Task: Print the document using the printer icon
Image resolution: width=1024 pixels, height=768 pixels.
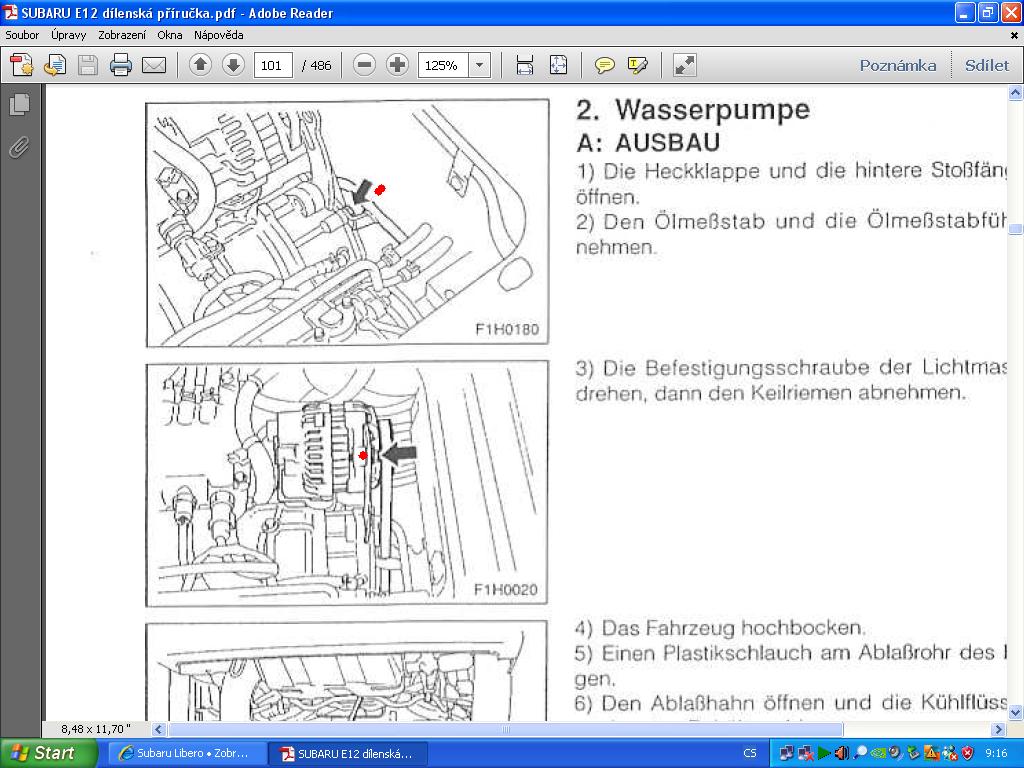Action: click(x=121, y=65)
